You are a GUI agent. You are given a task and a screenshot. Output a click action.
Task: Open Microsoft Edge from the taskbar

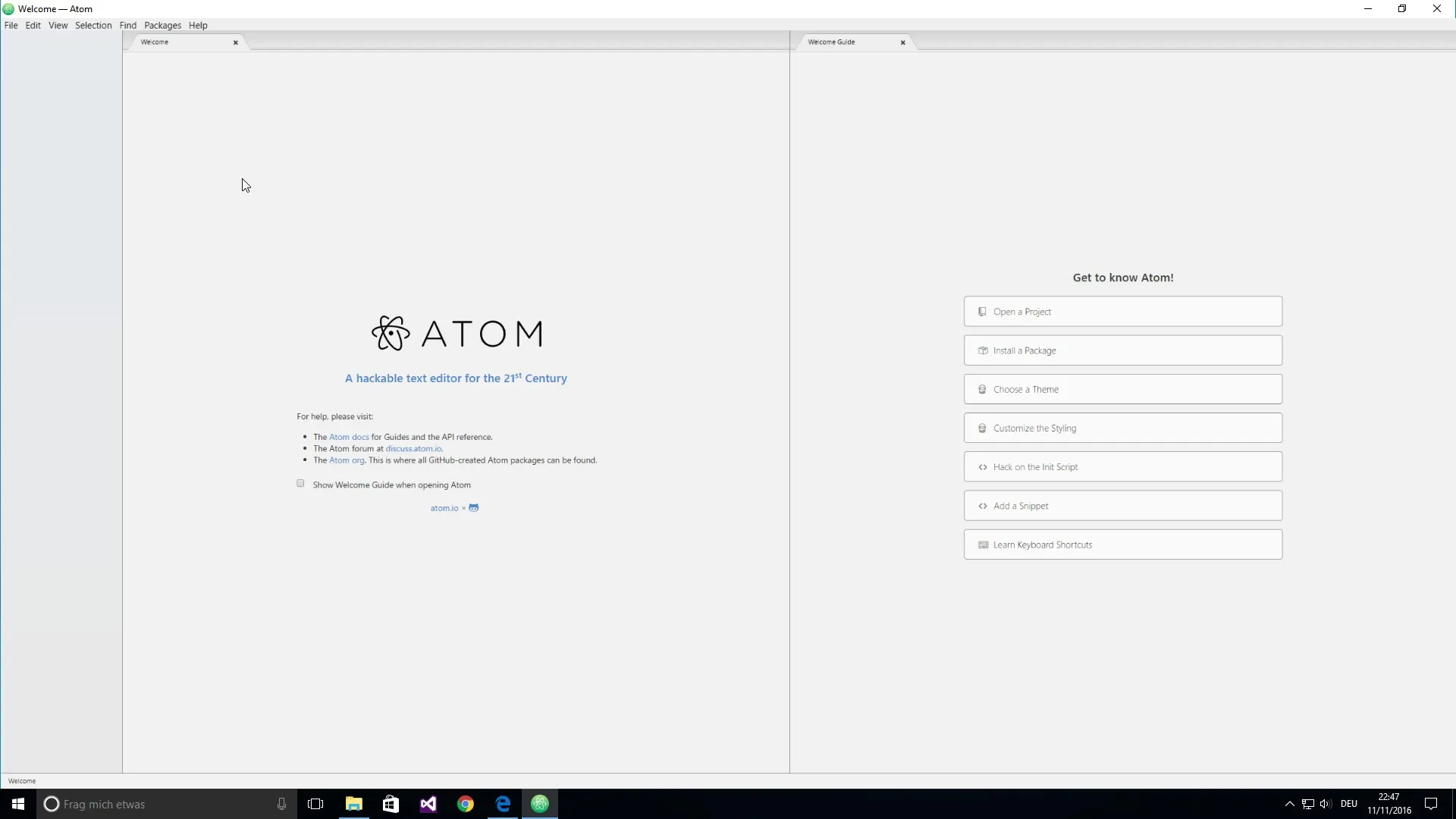pyautogui.click(x=503, y=804)
